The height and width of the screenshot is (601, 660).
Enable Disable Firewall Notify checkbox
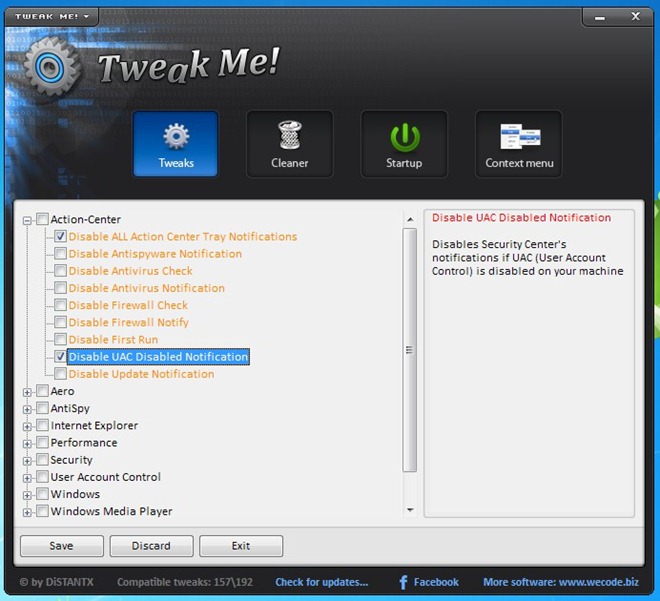(60, 322)
